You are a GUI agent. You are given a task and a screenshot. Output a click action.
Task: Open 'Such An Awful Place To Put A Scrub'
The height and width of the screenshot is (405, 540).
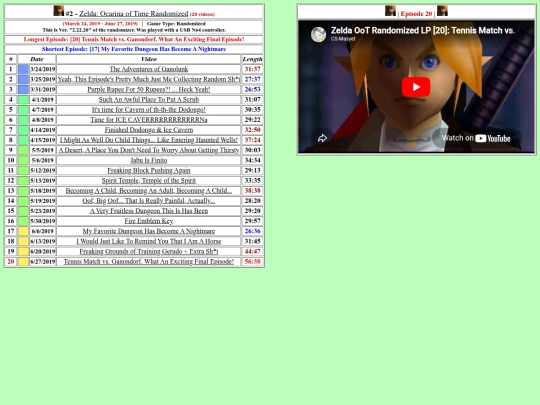click(149, 100)
